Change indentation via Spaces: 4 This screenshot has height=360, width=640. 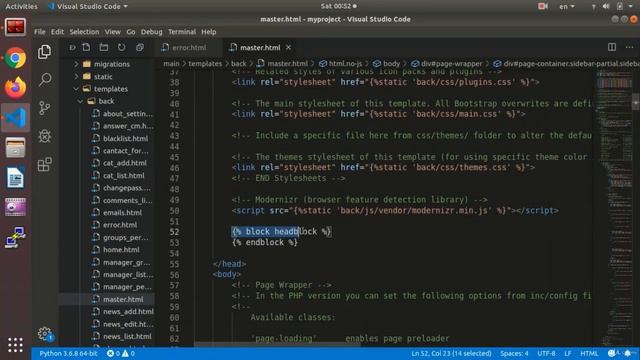[x=514, y=353]
